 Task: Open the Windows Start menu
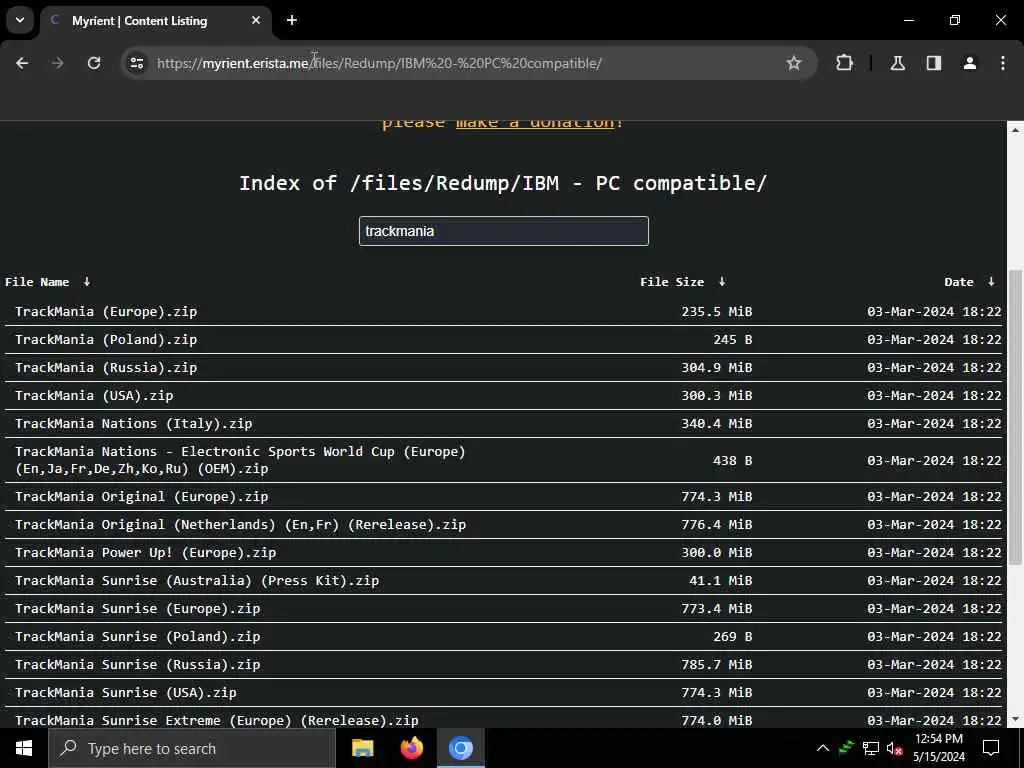coord(24,748)
